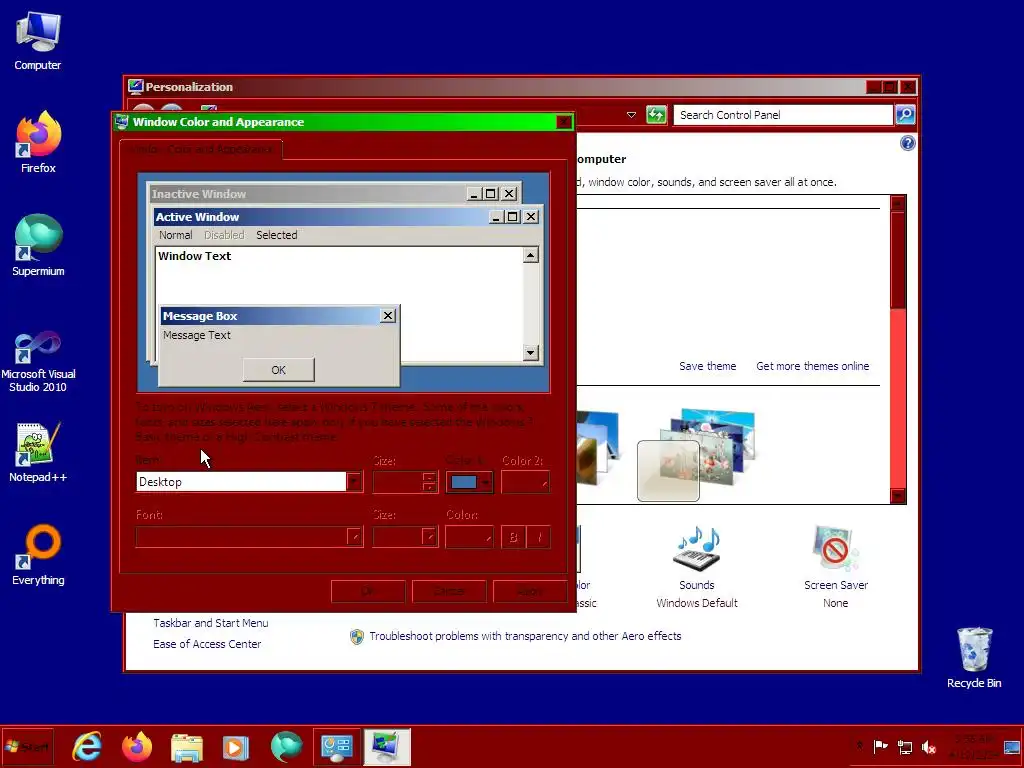Click Message Text in the preview box
Viewport: 1024px width, 768px height.
[x=197, y=335]
